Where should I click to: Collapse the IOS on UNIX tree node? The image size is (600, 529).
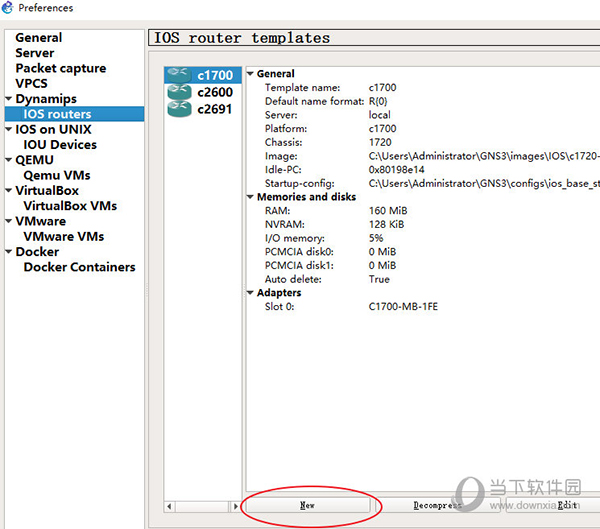pyautogui.click(x=8, y=129)
